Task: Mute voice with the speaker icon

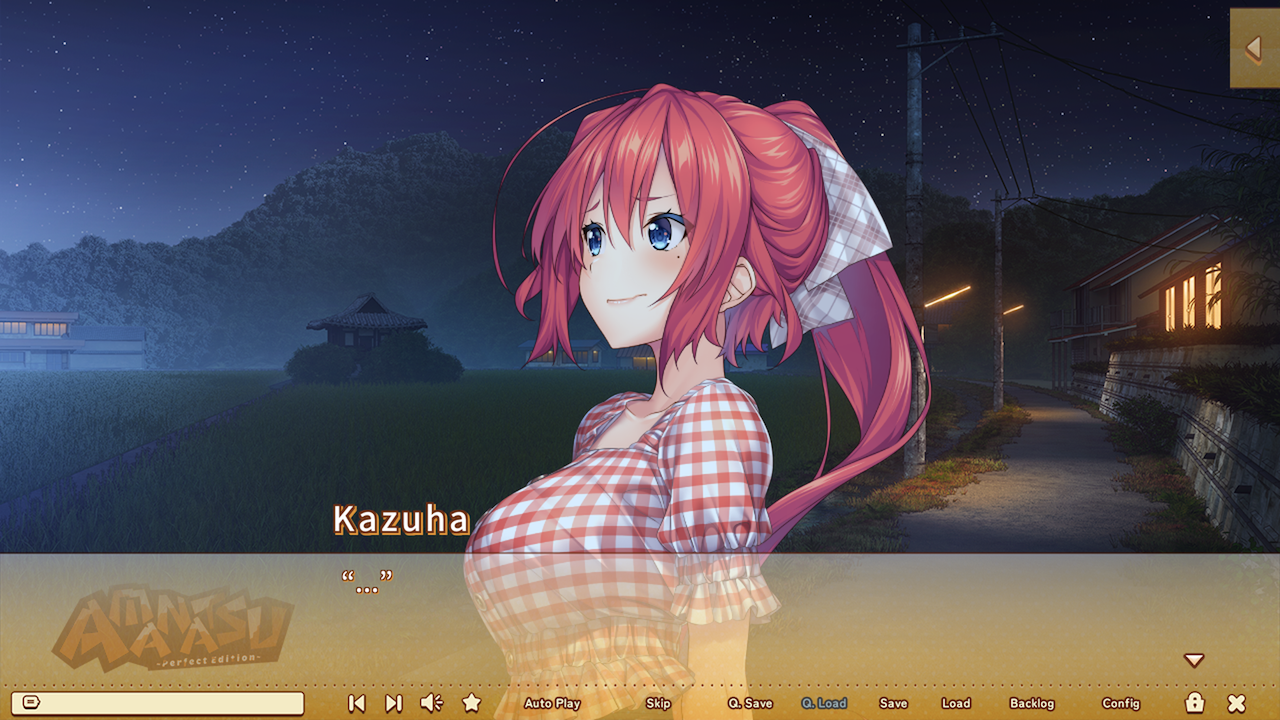Action: [x=431, y=703]
